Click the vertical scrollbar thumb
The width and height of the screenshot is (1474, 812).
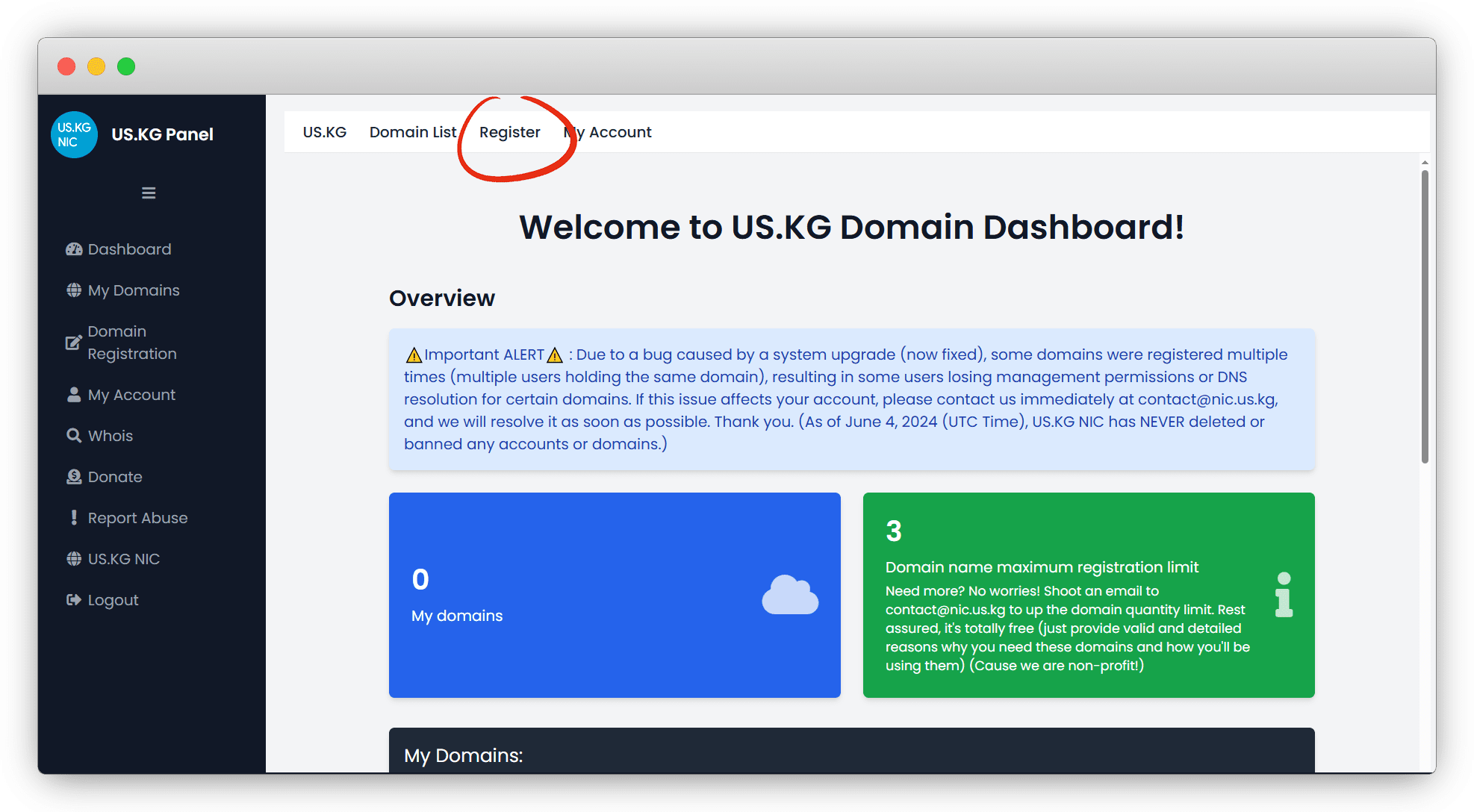point(1425,316)
